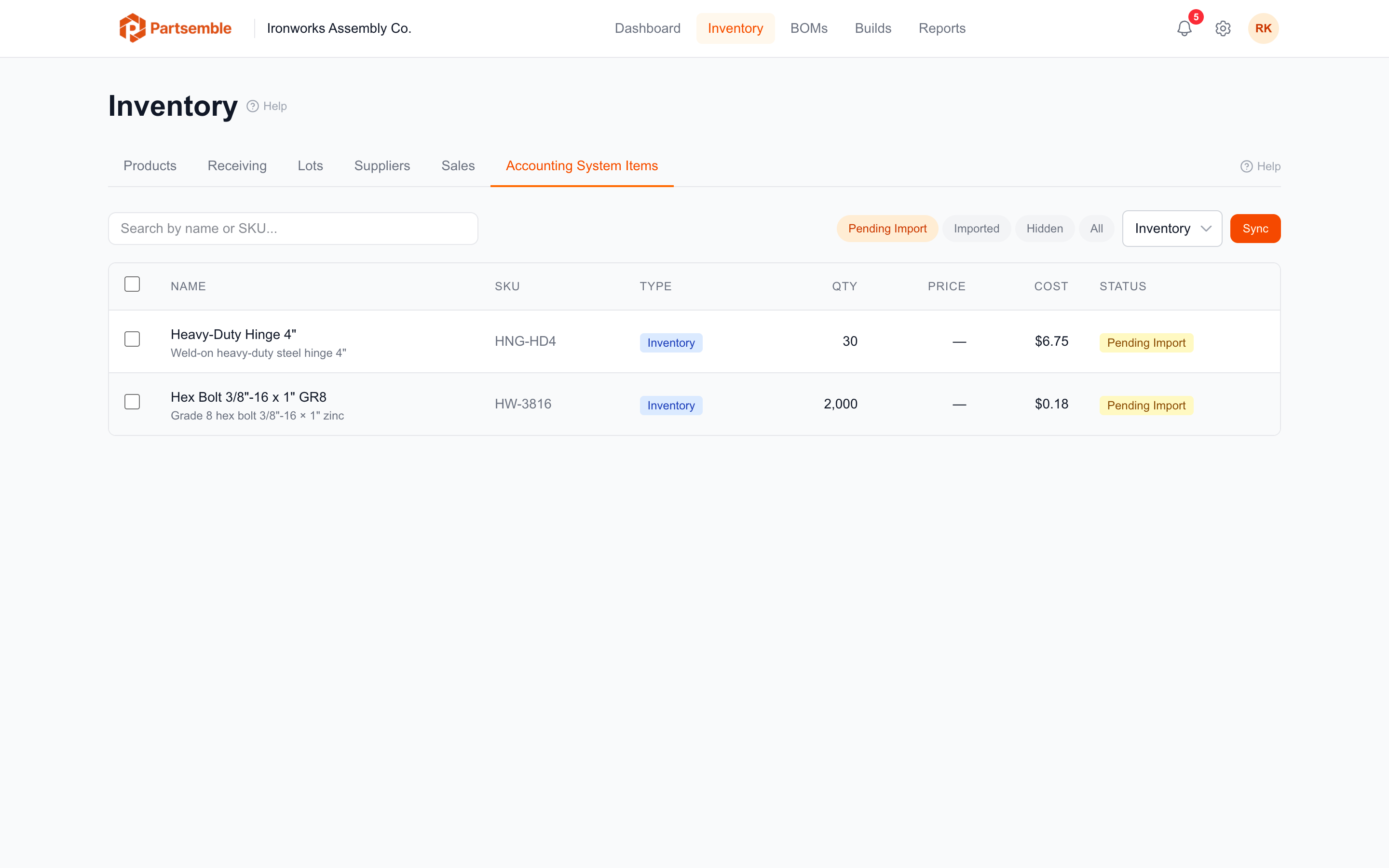Open the RK user avatar menu
Viewport: 1389px width, 868px height.
(x=1263, y=29)
